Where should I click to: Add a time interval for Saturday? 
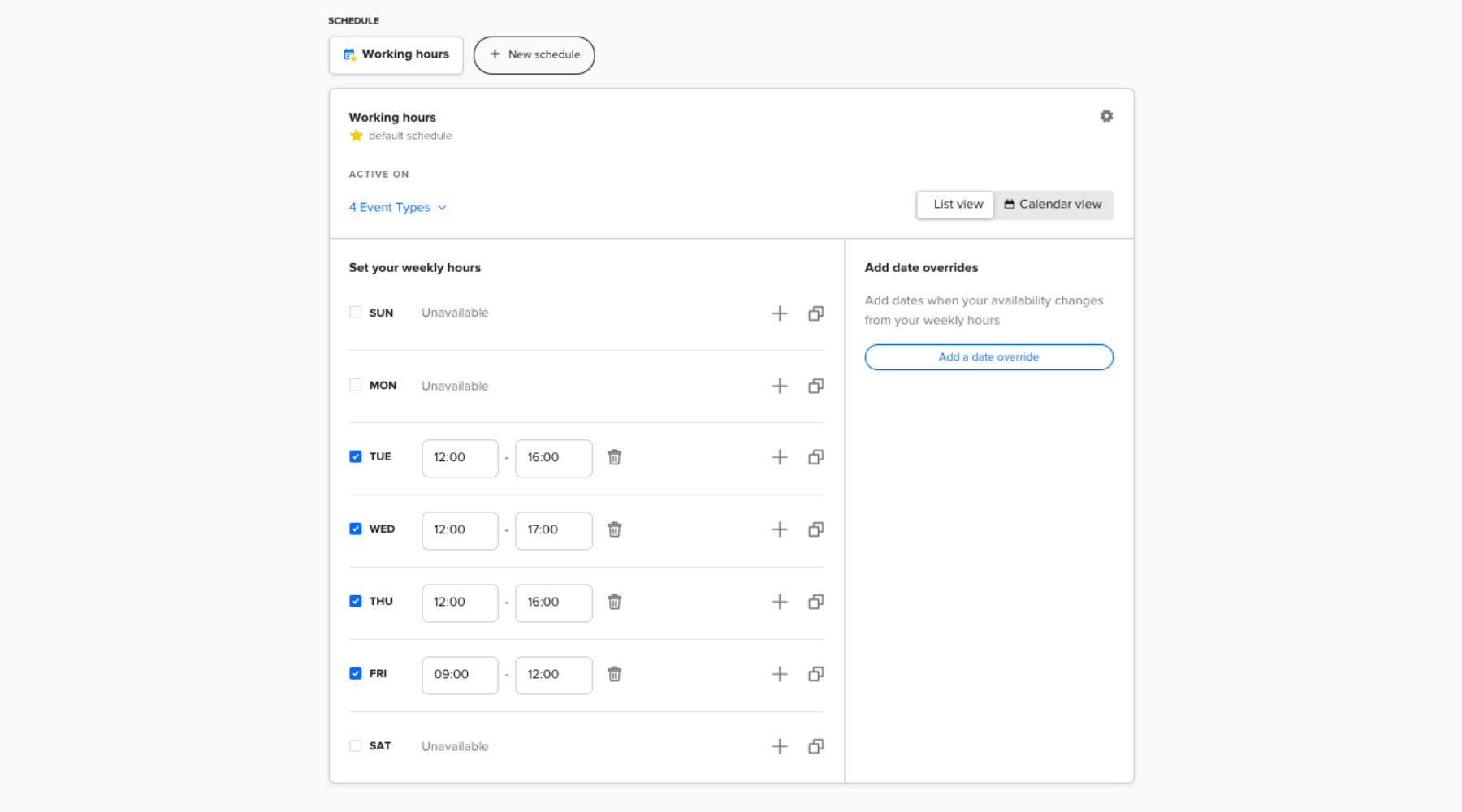[779, 746]
